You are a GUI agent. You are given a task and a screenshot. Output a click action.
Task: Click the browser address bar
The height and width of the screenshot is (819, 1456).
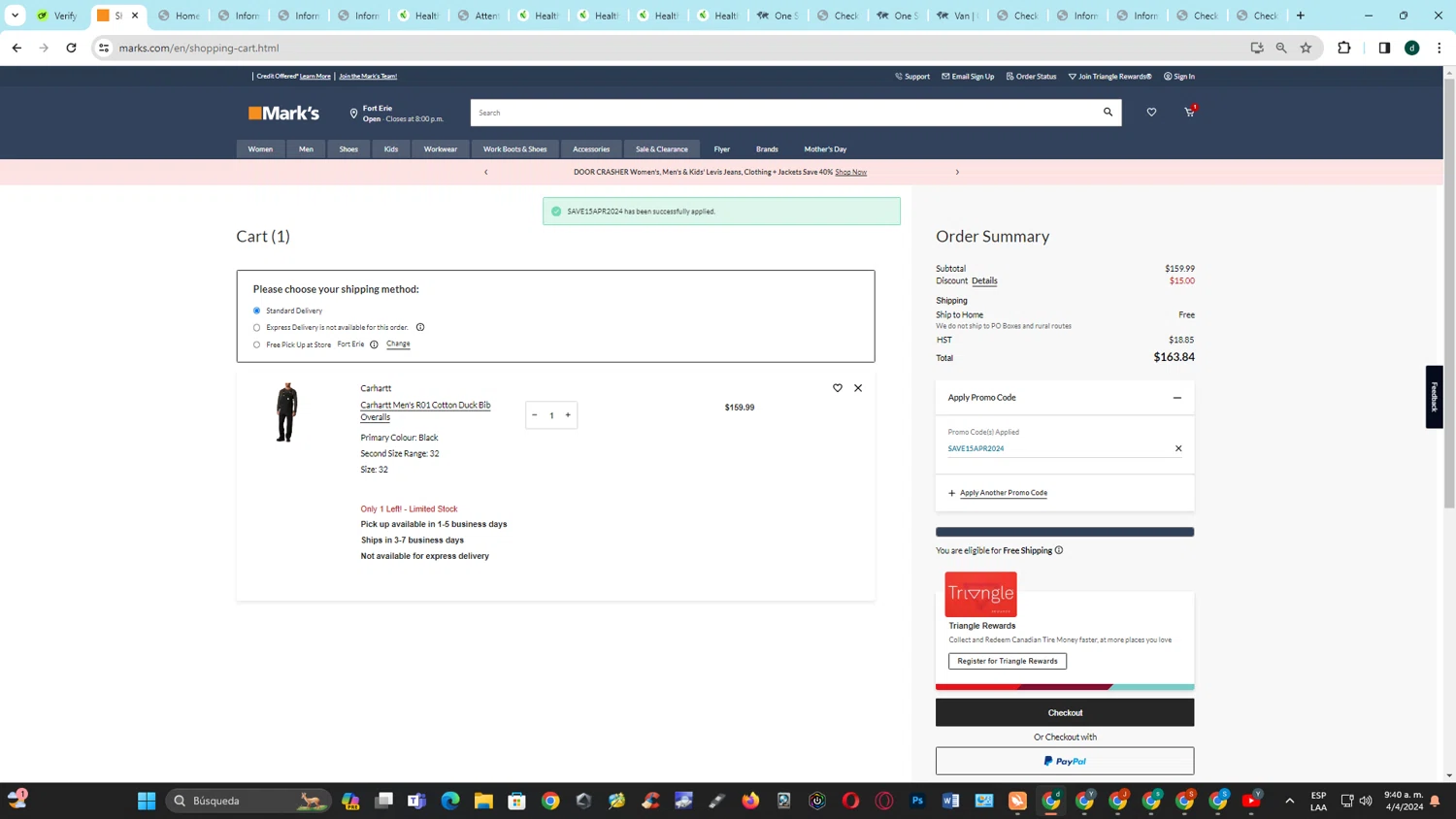point(679,48)
